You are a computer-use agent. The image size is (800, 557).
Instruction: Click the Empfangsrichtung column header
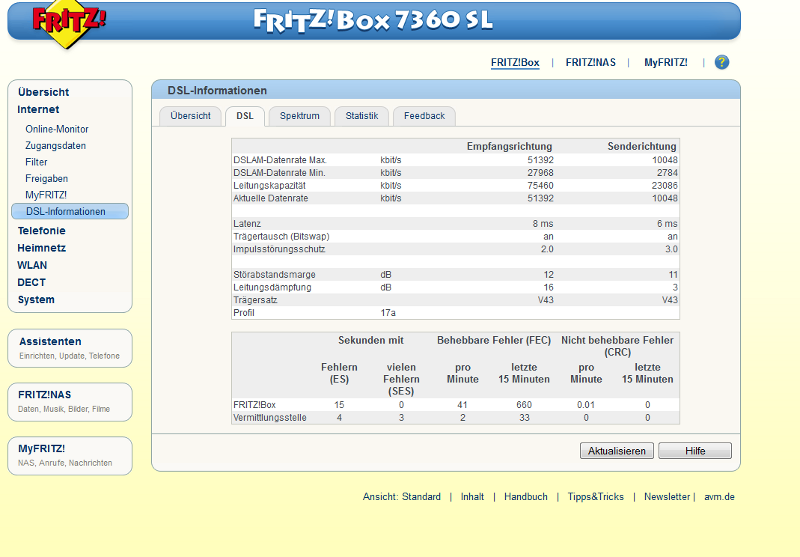[509, 146]
